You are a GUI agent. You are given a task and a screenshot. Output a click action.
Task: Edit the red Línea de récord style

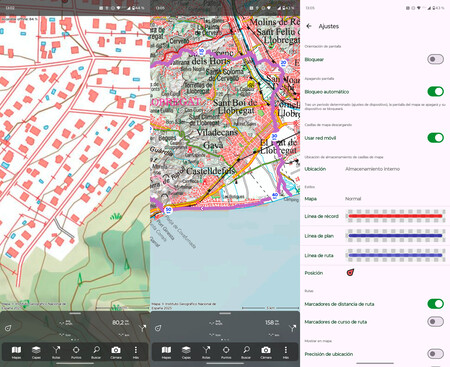(x=395, y=216)
